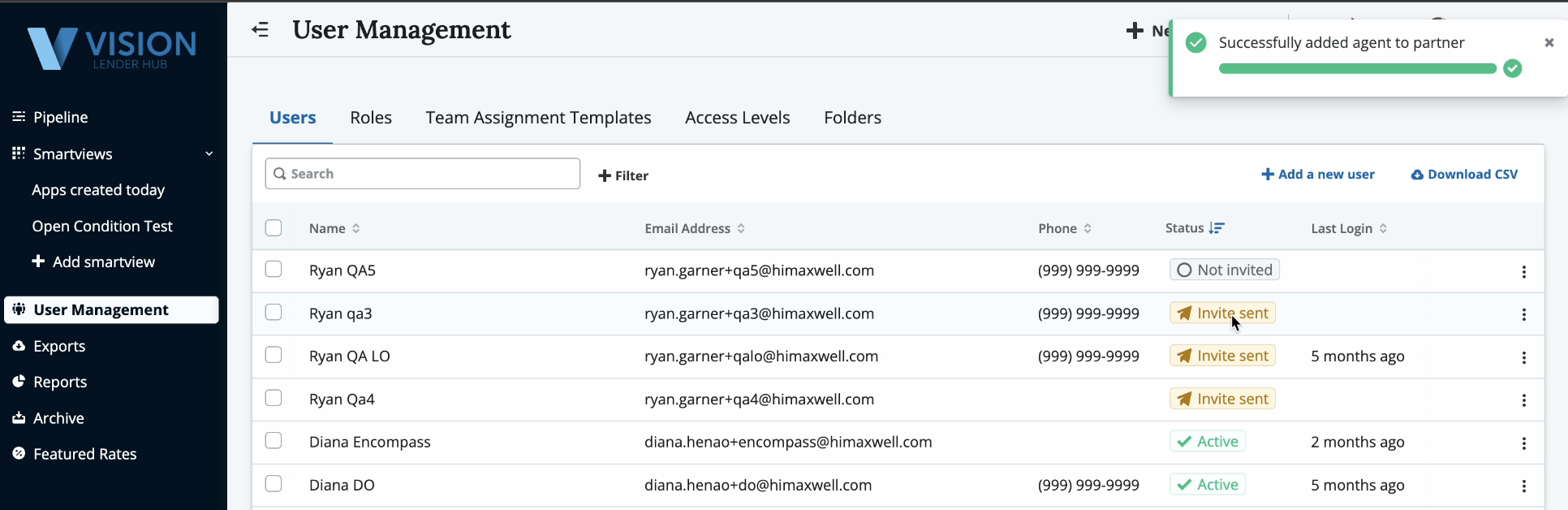Open Exports from the sidebar
Screen dimensions: 1568x510
[59, 346]
